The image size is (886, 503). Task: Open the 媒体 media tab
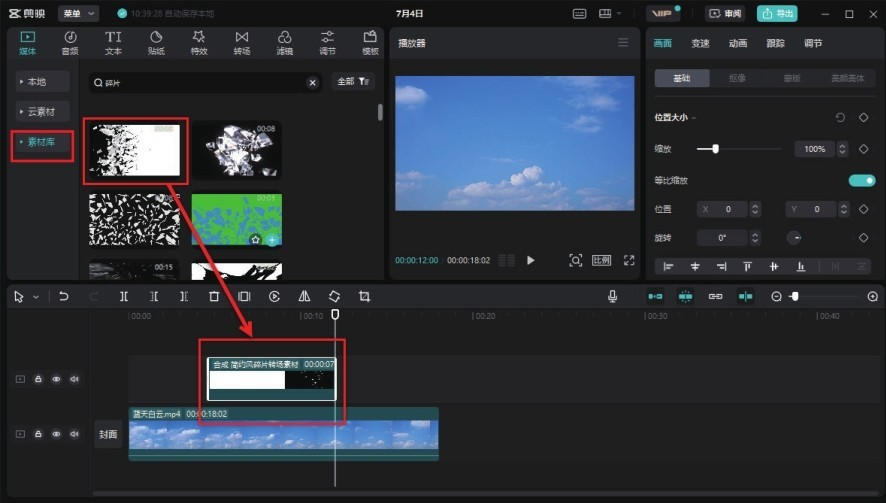click(x=27, y=43)
